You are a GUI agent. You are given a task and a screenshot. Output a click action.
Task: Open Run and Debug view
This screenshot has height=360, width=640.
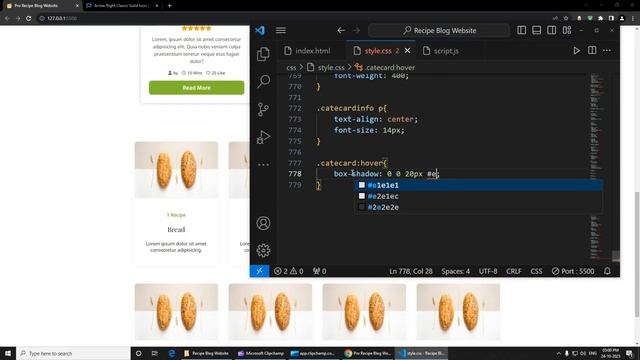pyautogui.click(x=263, y=137)
